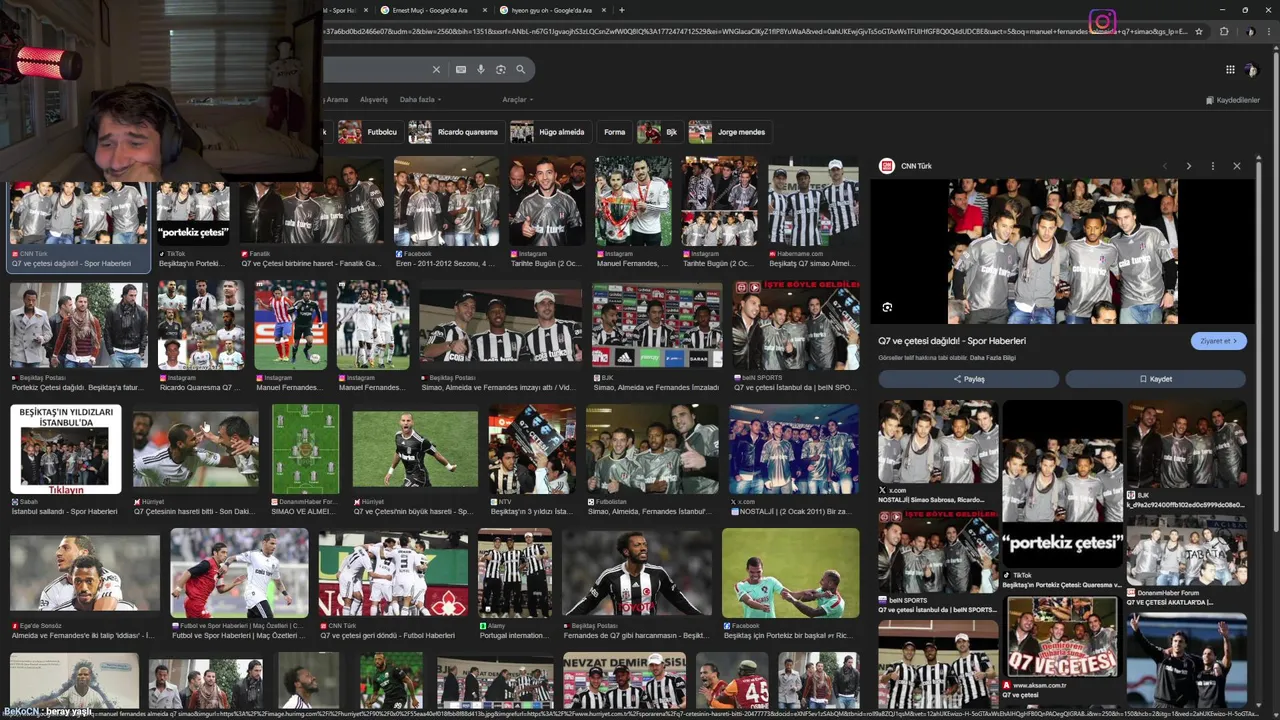Open the Alışveriş search tab
This screenshot has width=1280, height=720.
374,100
